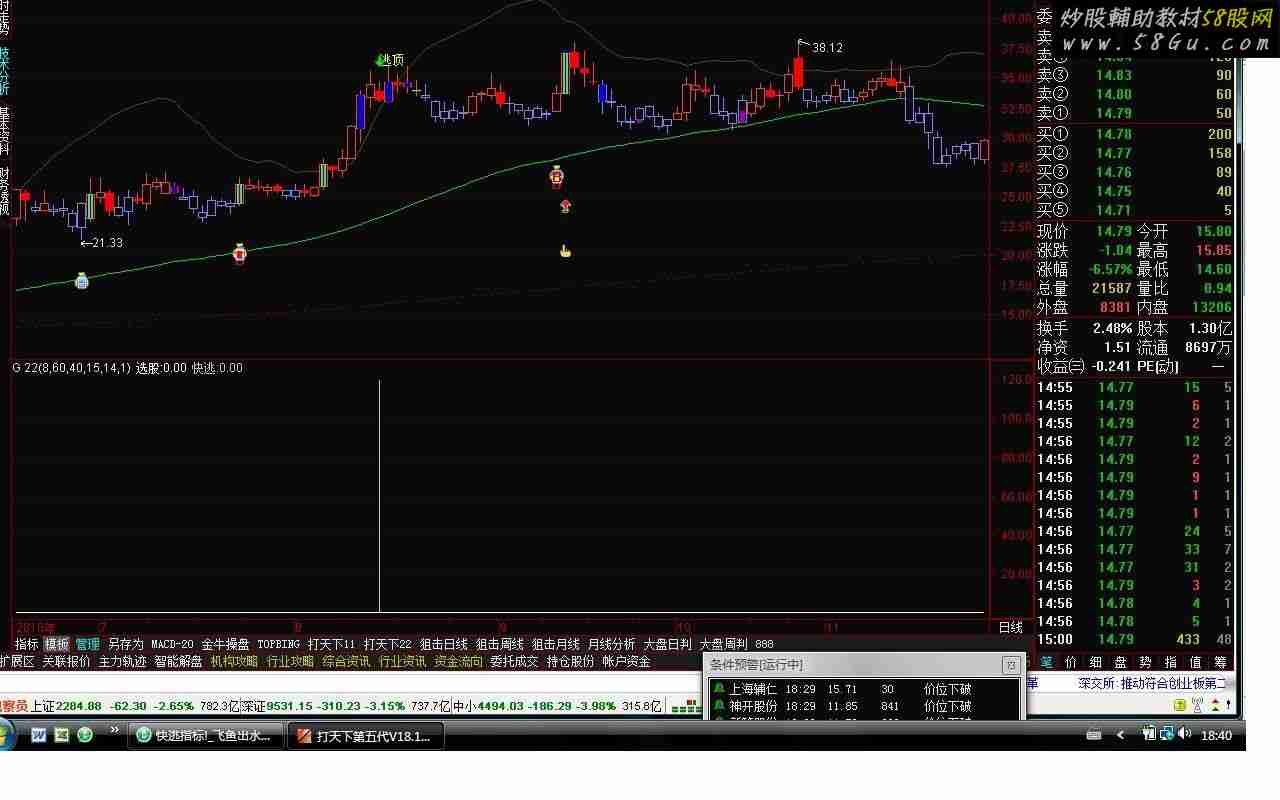Image resolution: width=1280 pixels, height=800 pixels.
Task: Switch quote panel to 势 tab
Action: tap(1145, 661)
